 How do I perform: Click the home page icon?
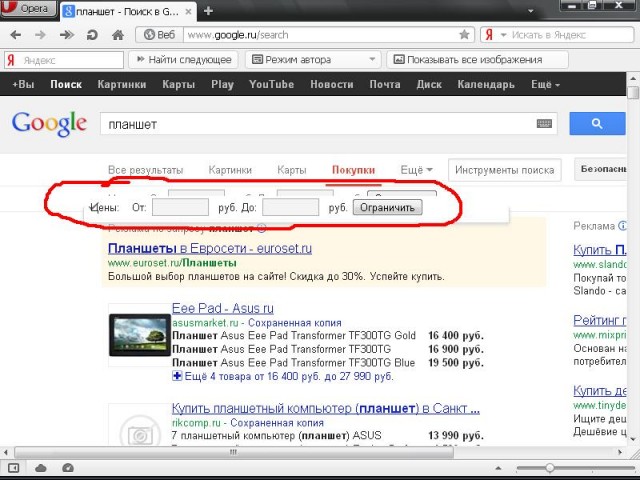(x=117, y=34)
